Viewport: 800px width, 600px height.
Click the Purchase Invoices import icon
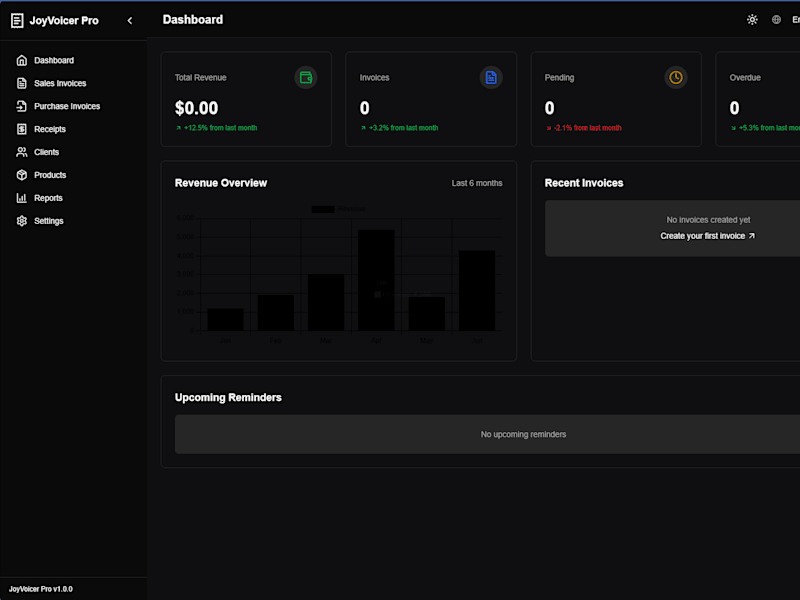21,106
